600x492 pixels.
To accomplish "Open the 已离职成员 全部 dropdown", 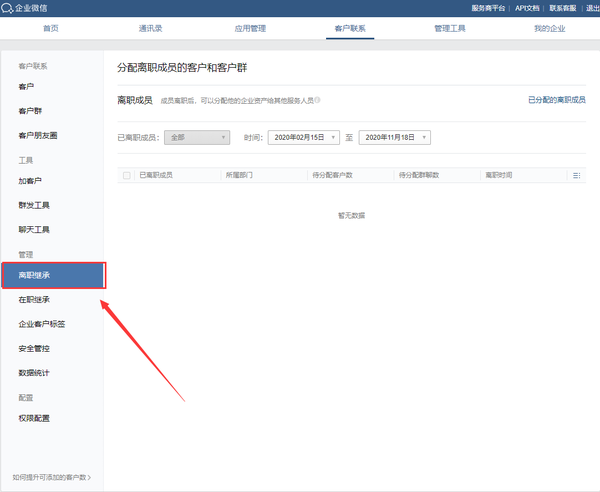I will pyautogui.click(x=197, y=137).
